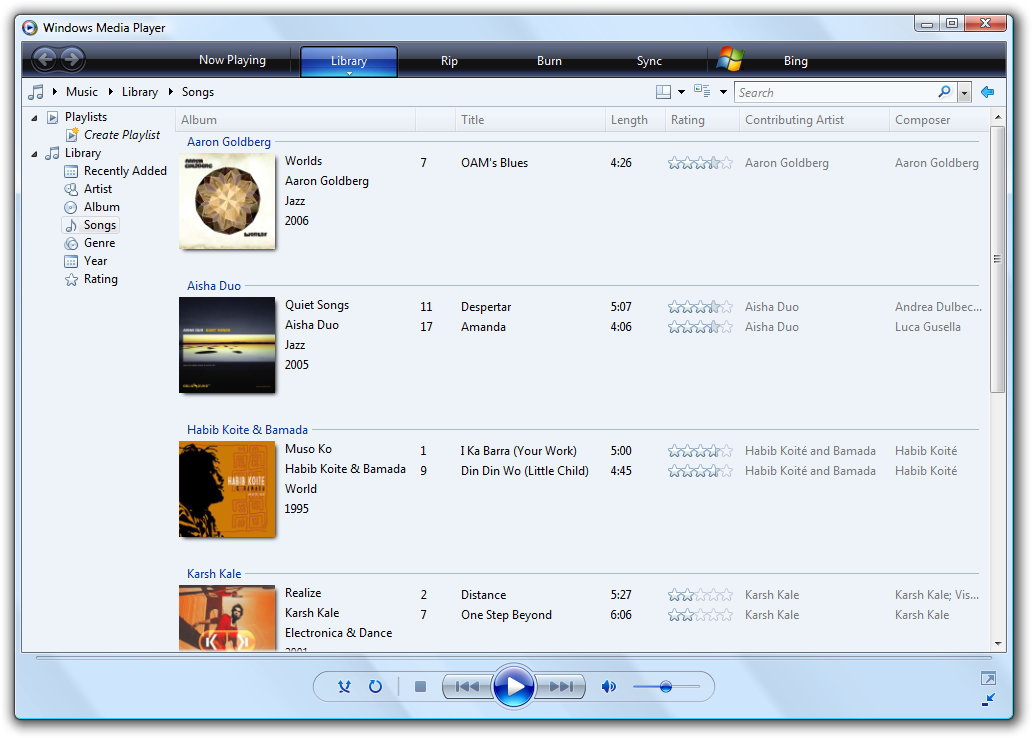Viewport: 1032px width, 738px height.
Task: Open the Library tab dropdown arrow
Action: pyautogui.click(x=349, y=73)
